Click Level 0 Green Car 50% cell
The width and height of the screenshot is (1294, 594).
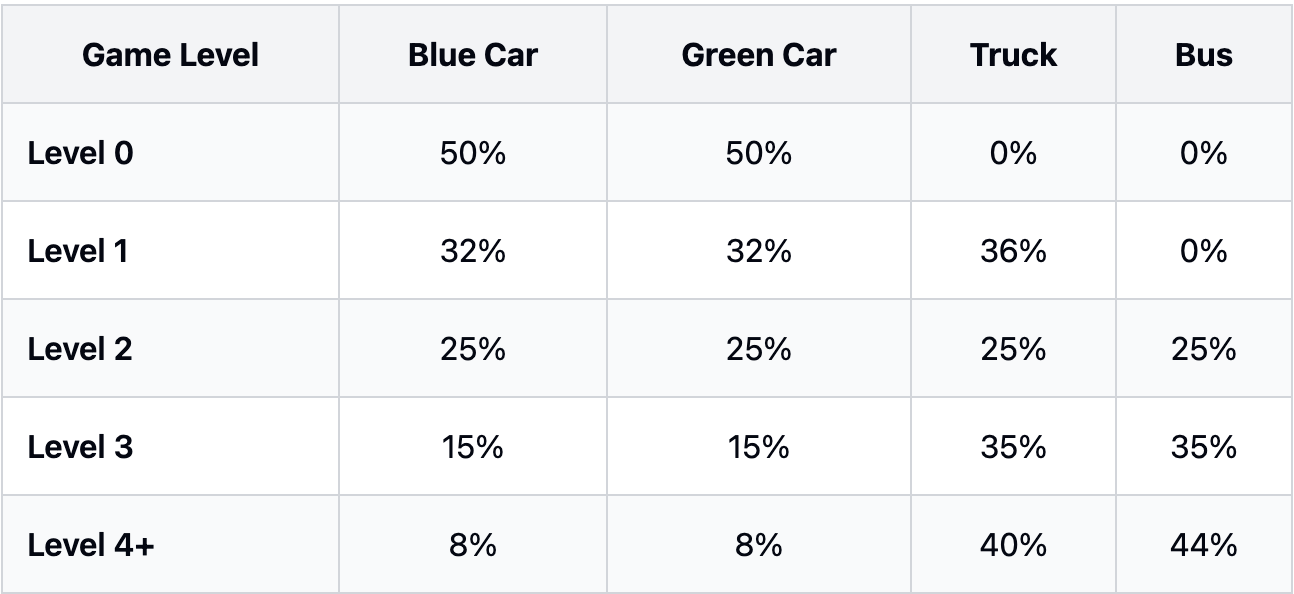pyautogui.click(x=758, y=153)
